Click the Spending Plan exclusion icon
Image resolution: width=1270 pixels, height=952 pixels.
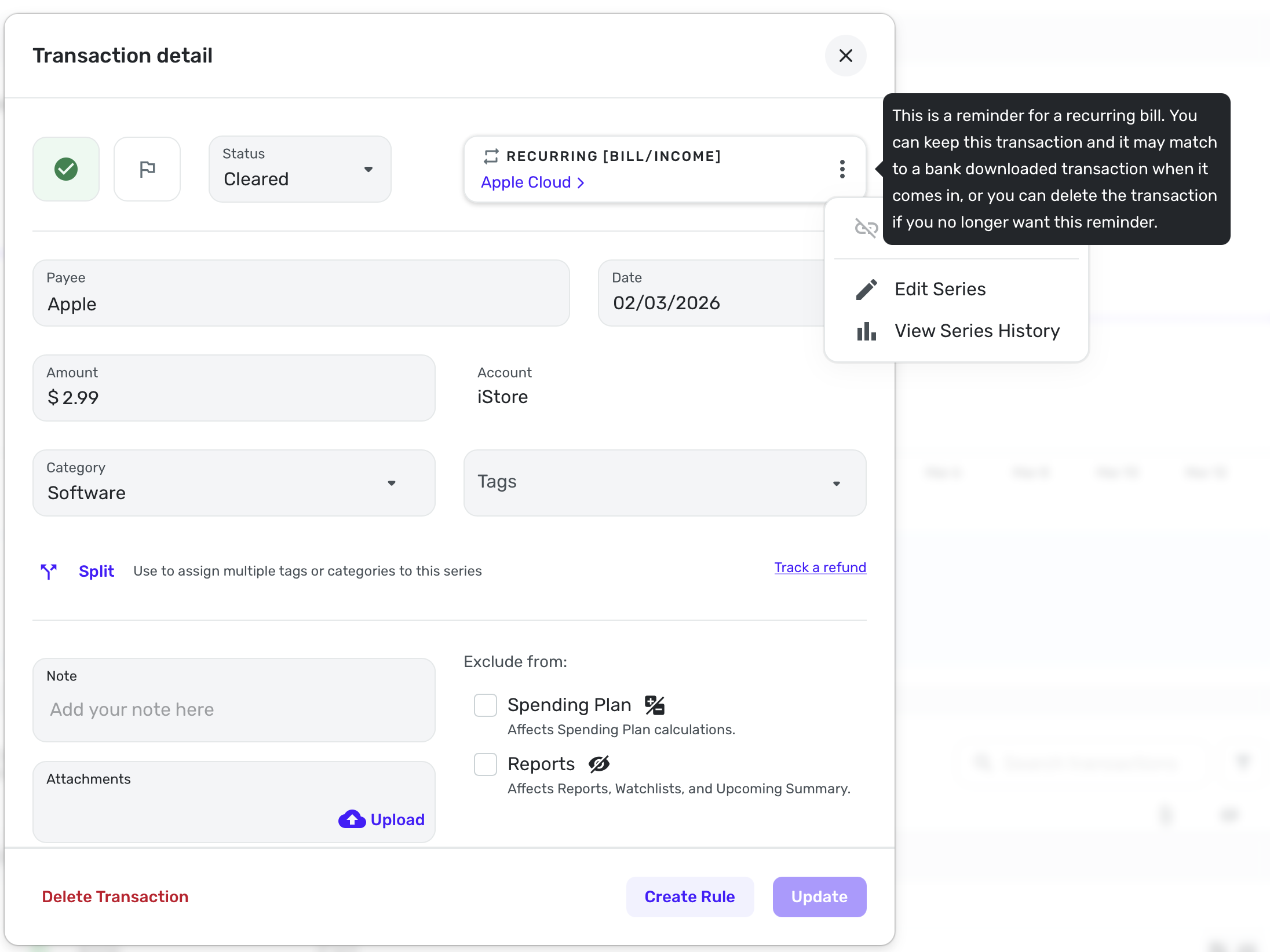[x=655, y=705]
